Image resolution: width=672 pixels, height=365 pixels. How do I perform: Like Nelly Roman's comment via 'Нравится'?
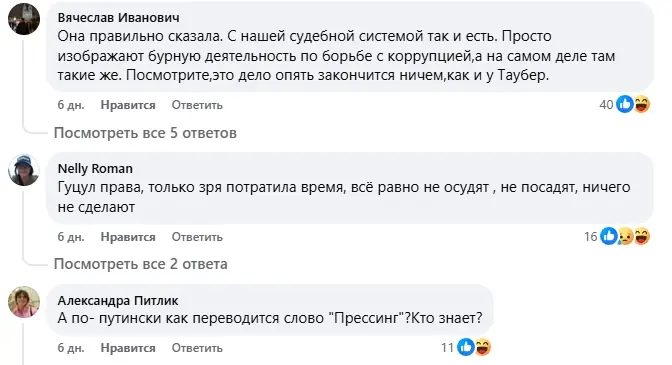pos(128,237)
